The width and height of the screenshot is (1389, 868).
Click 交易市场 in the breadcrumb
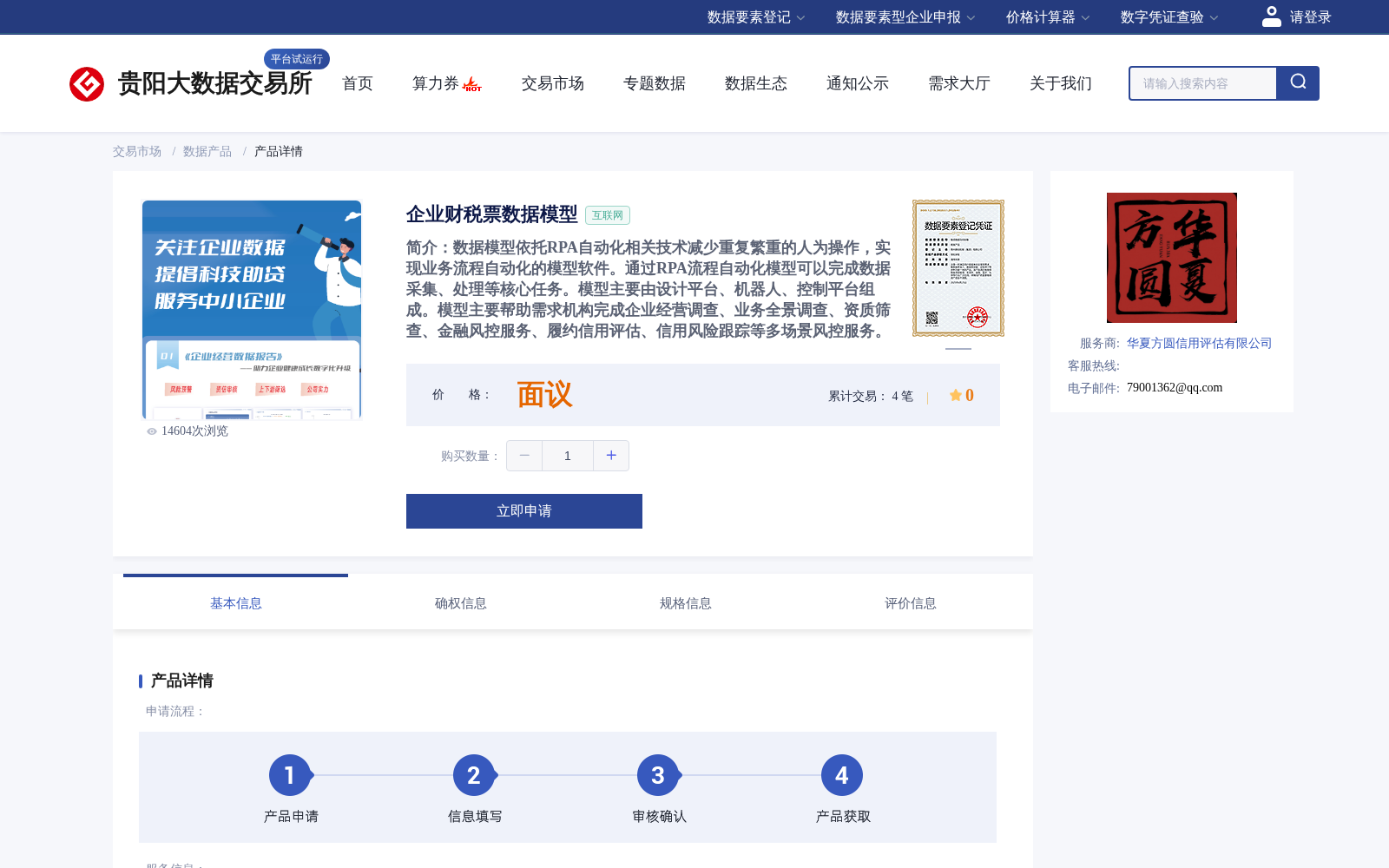[x=137, y=151]
